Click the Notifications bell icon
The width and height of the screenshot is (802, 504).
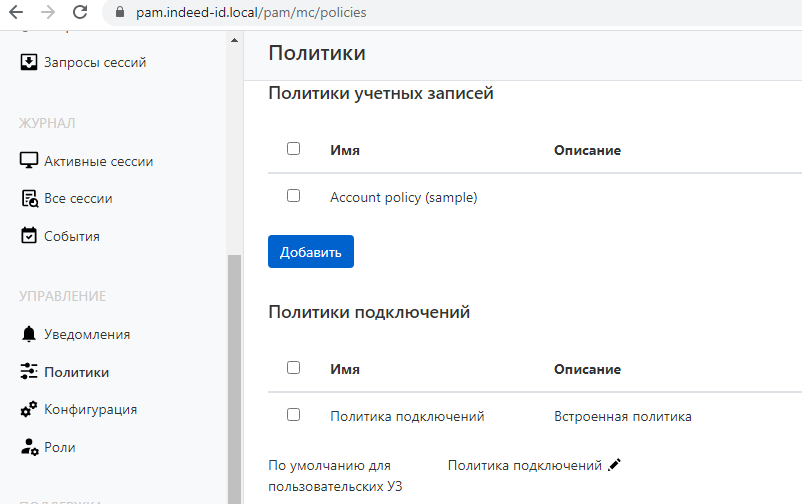29,334
